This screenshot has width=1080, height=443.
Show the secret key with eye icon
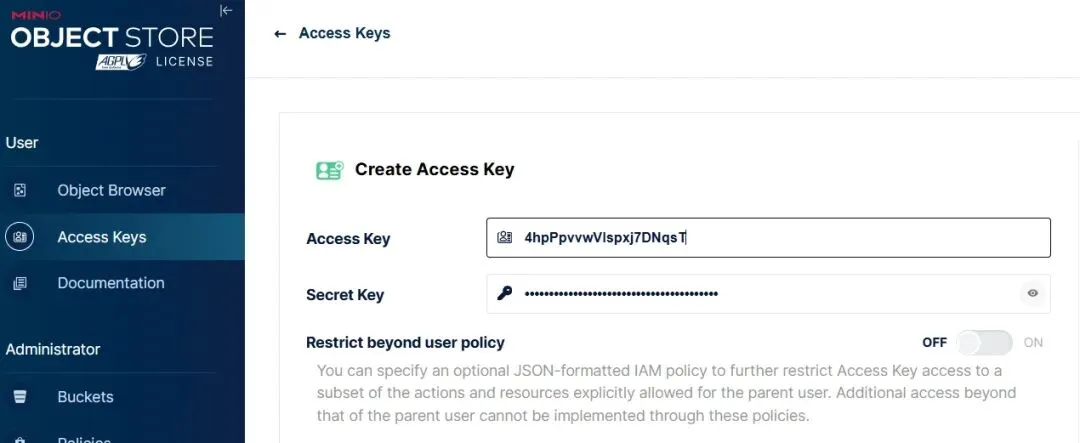pyautogui.click(x=1033, y=294)
